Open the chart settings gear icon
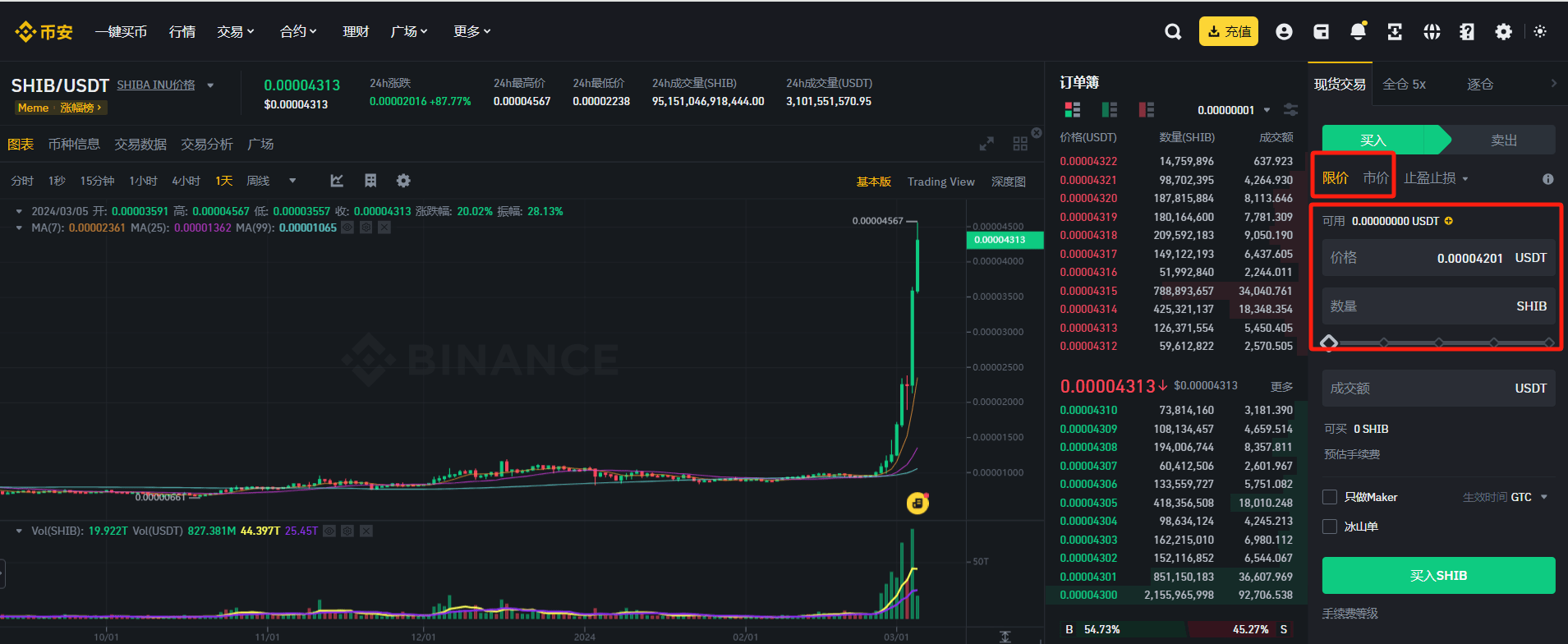This screenshot has width=1568, height=644. tap(403, 181)
